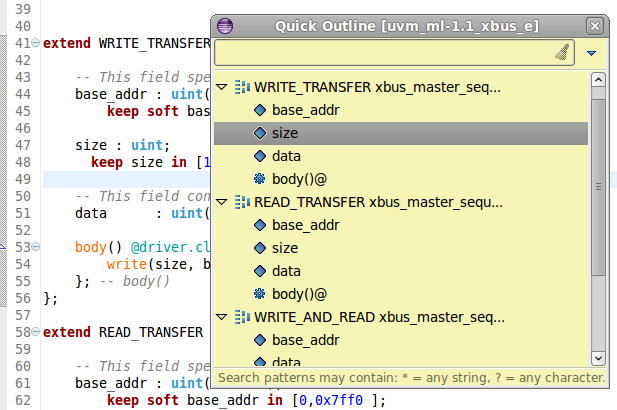Viewport: 617px width, 410px height.
Task: Select data field under WRITE_TRANSFER
Action: click(x=286, y=156)
